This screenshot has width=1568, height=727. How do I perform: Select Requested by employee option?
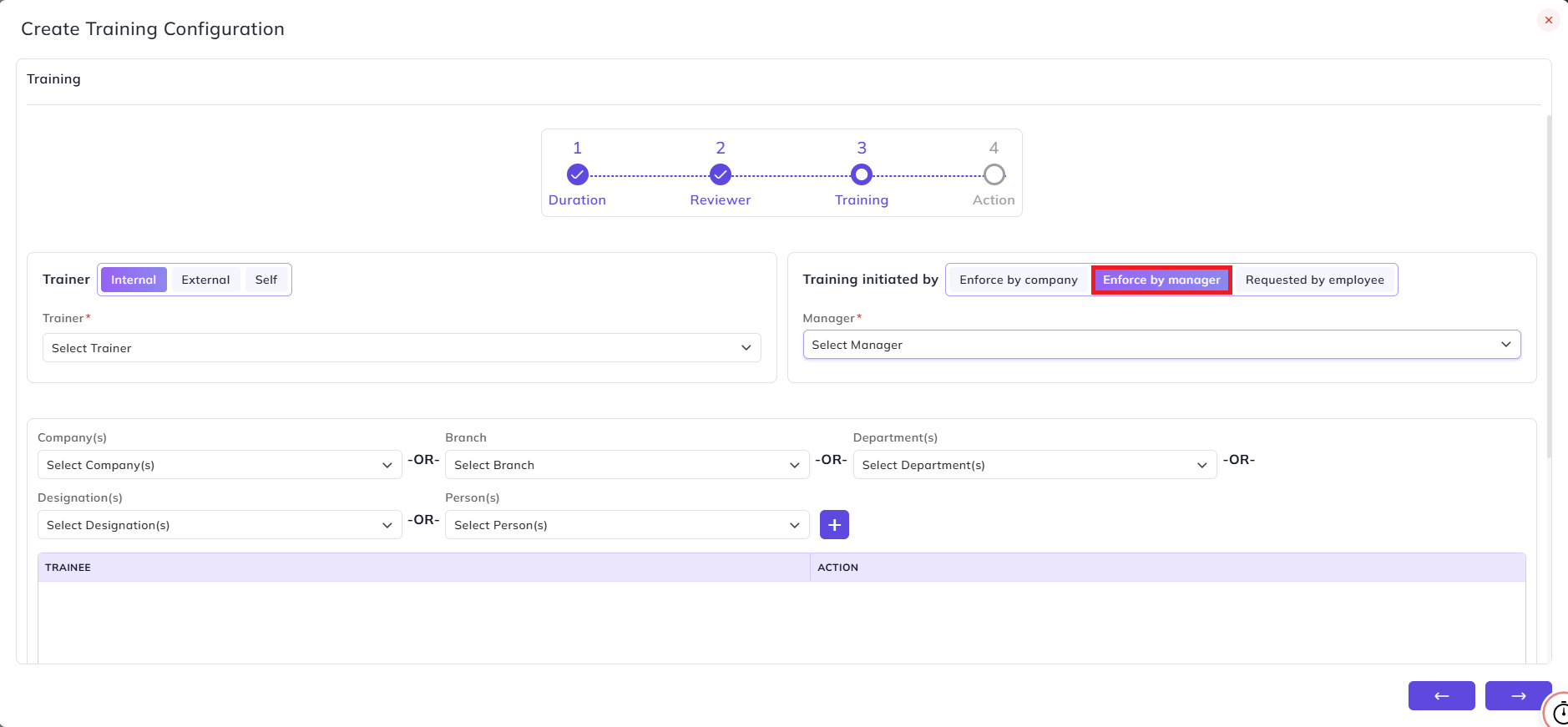[1315, 280]
